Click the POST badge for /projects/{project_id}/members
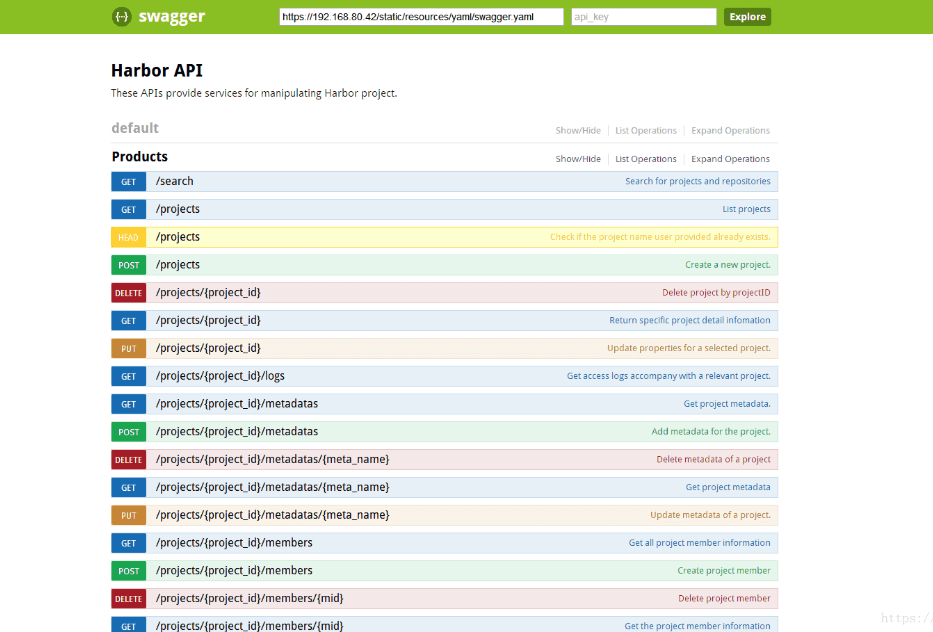 [x=129, y=571]
